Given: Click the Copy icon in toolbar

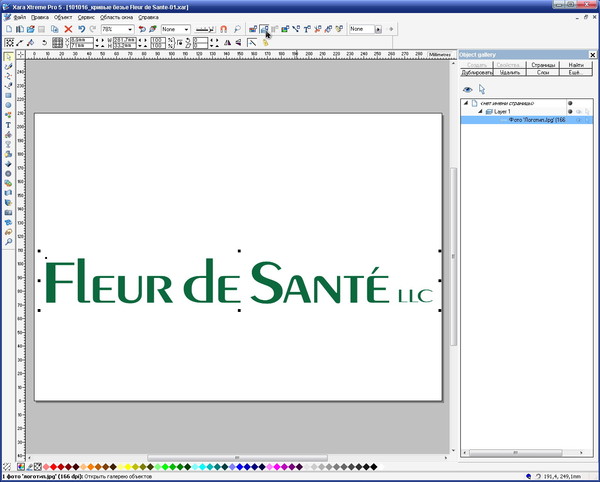Looking at the screenshot, I should click(x=55, y=29).
